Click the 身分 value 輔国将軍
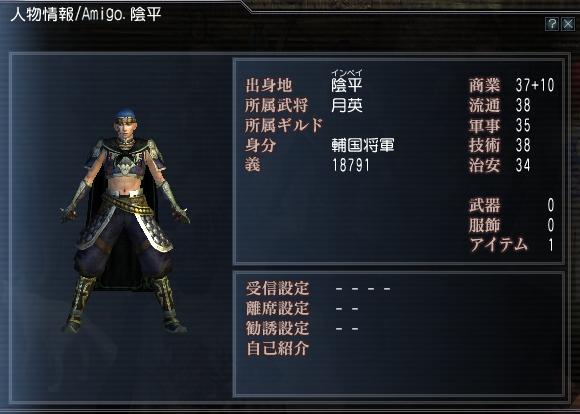The width and height of the screenshot is (580, 414). click(363, 145)
